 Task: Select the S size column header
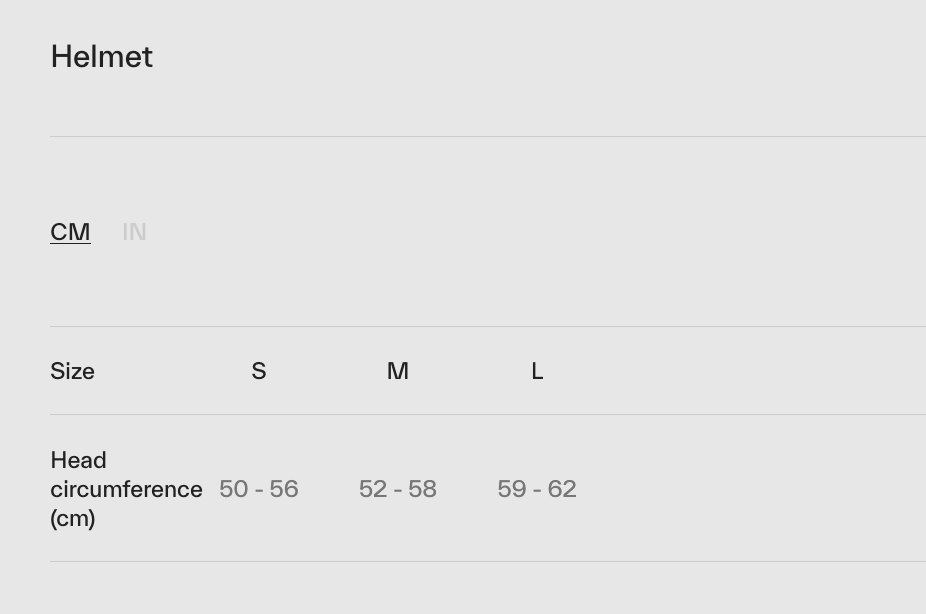(x=259, y=371)
